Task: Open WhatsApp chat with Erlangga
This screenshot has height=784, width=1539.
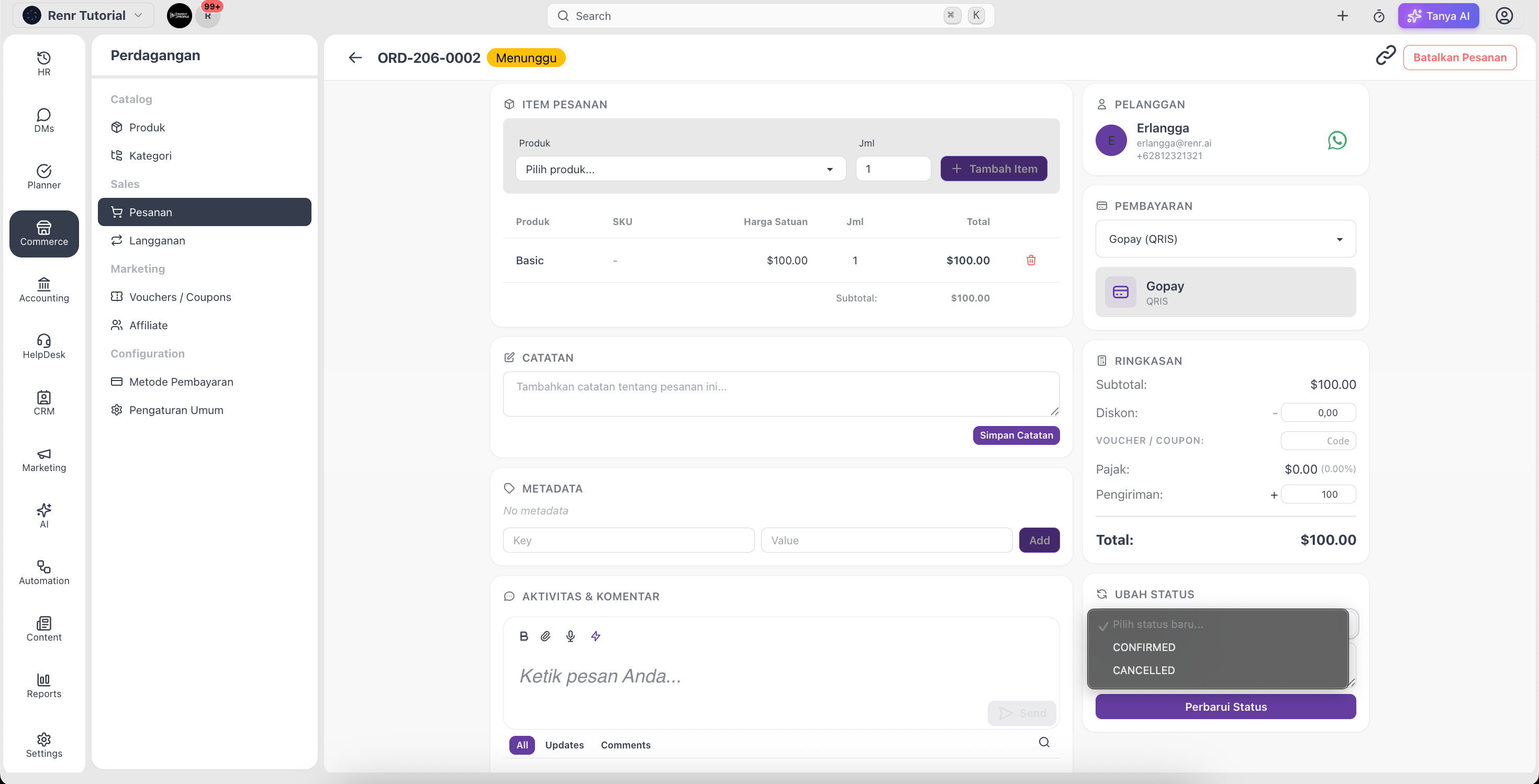Action: tap(1337, 141)
